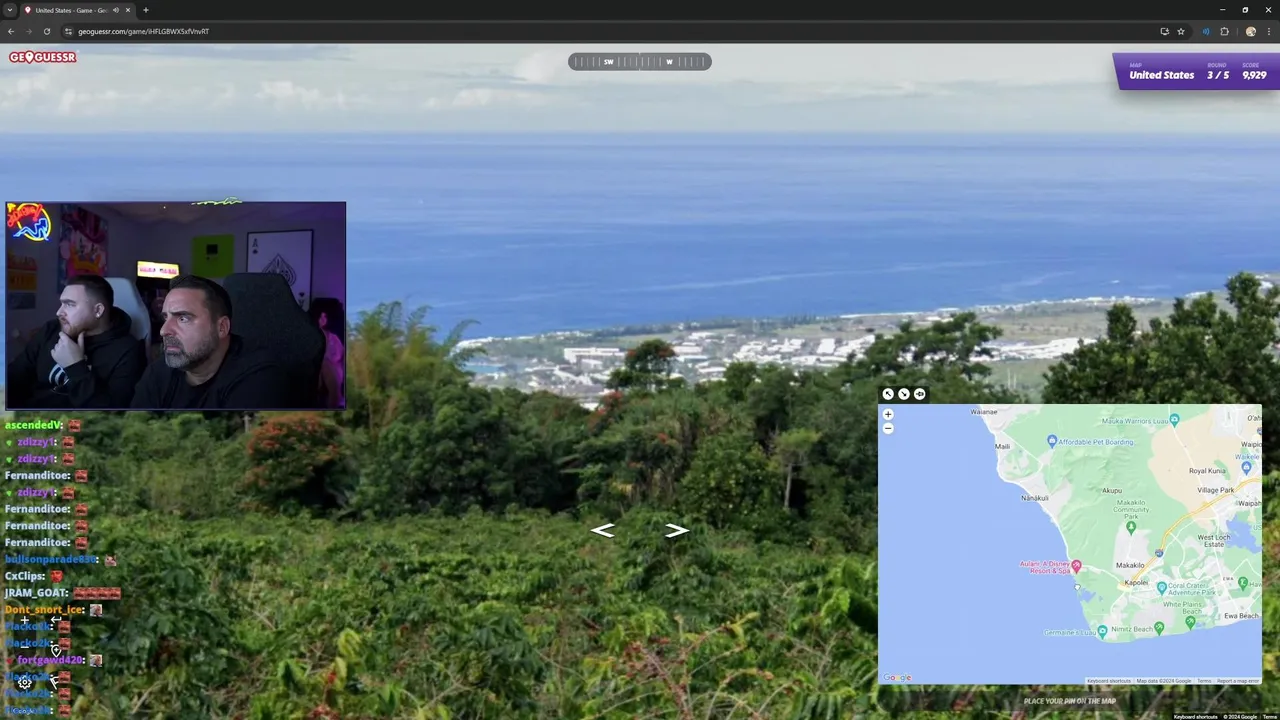Viewport: 1280px width, 720px height.
Task: Go forward in browser history
Action: [x=28, y=31]
